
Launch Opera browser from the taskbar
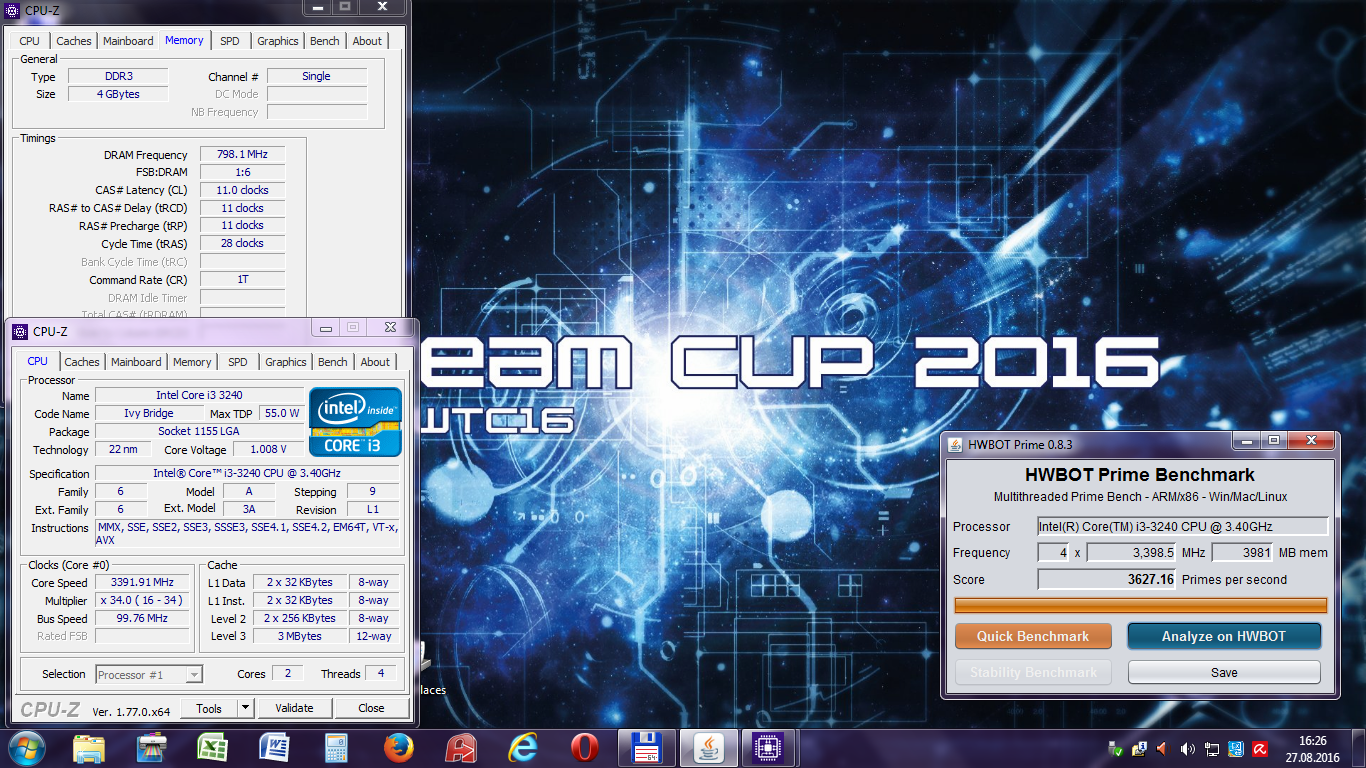584,748
